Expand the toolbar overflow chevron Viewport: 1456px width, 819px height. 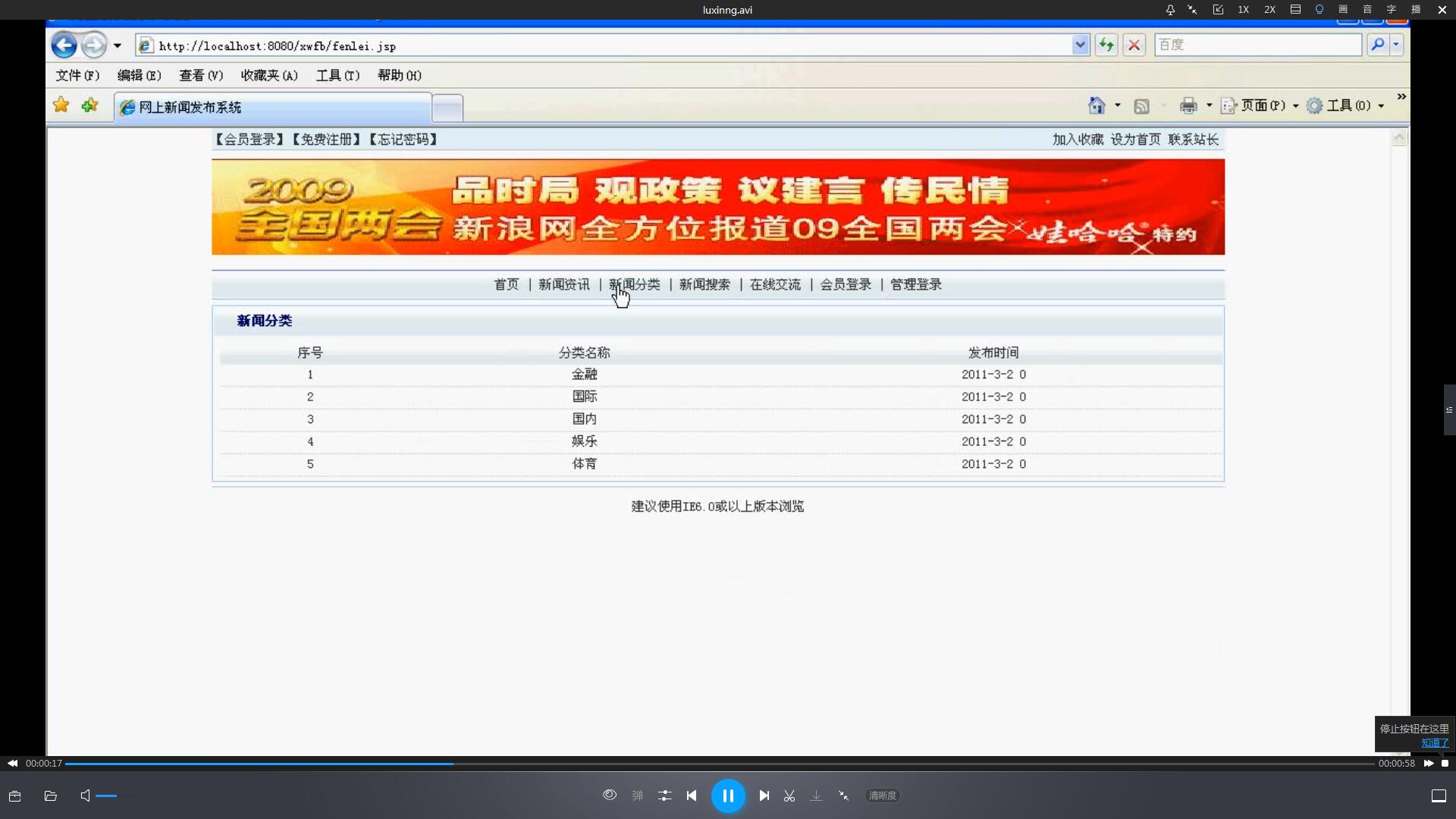click(x=1401, y=96)
